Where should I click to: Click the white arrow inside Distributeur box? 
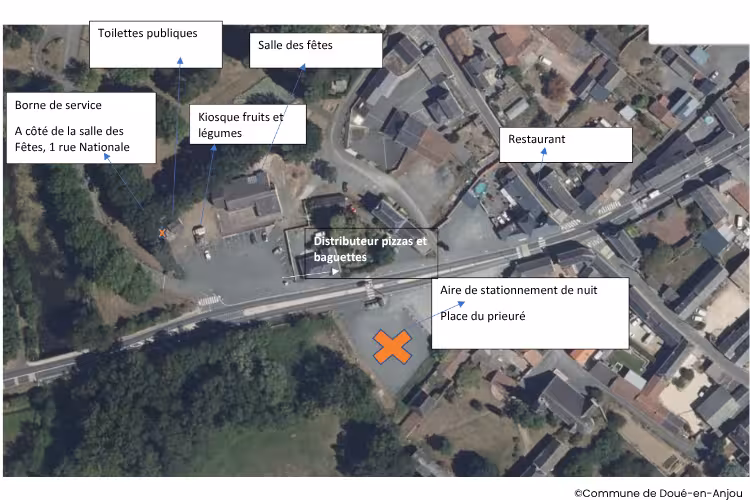tap(335, 272)
